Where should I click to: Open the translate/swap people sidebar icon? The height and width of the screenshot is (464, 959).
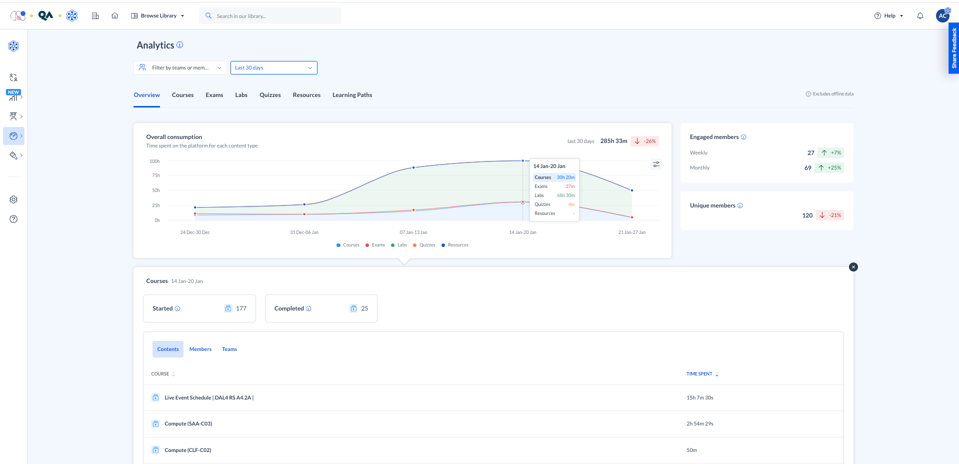click(x=13, y=78)
